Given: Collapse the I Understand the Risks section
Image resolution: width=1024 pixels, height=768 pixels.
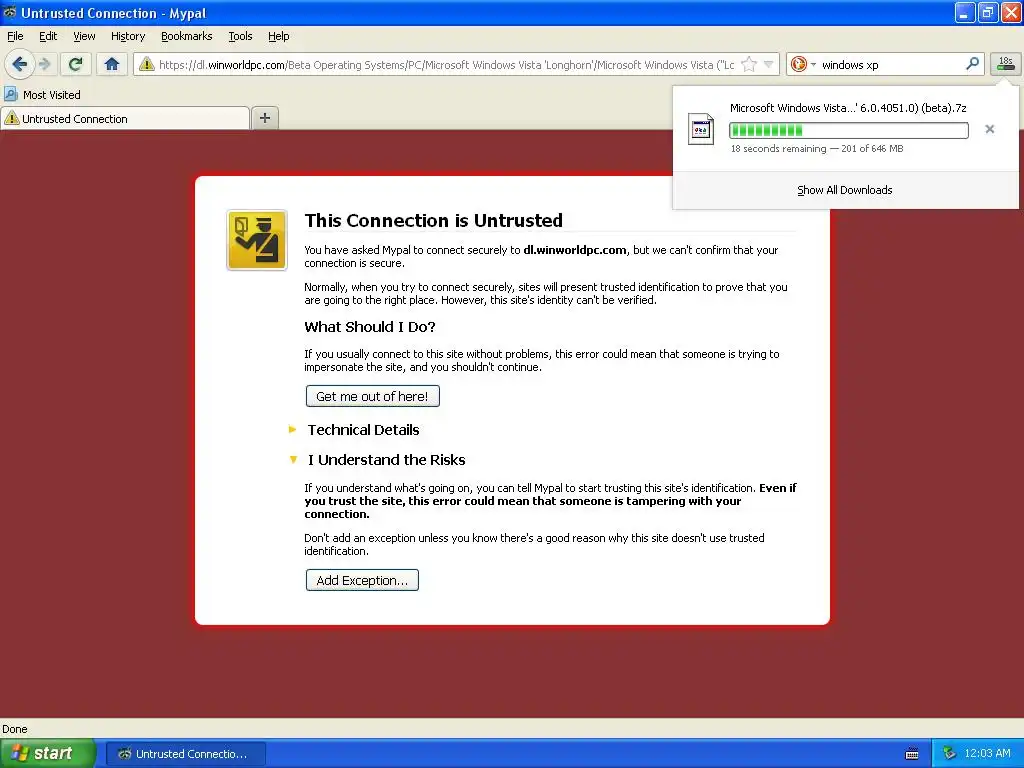Looking at the screenshot, I should click(387, 460).
